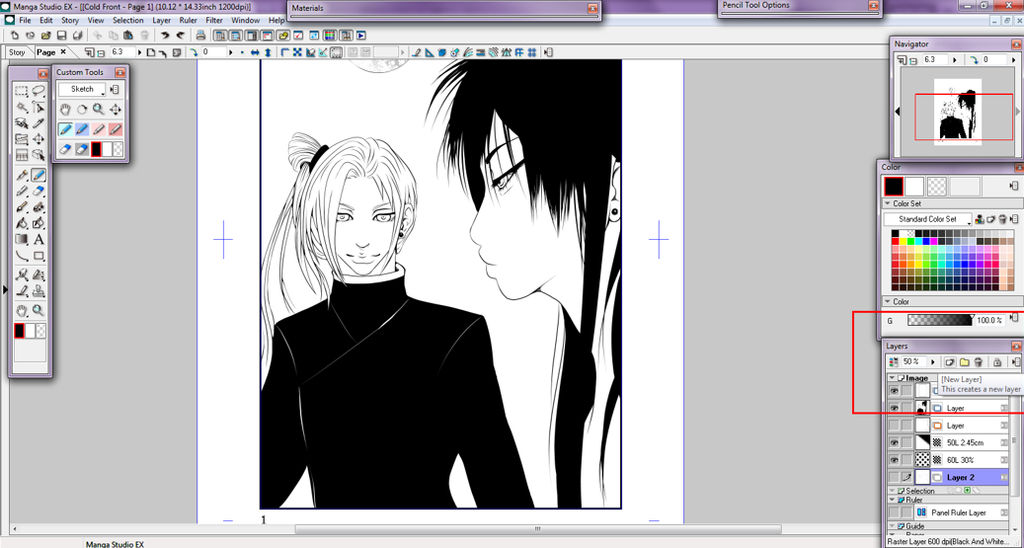Select the lasso selection tool
Image resolution: width=1024 pixels, height=548 pixels.
(39, 91)
